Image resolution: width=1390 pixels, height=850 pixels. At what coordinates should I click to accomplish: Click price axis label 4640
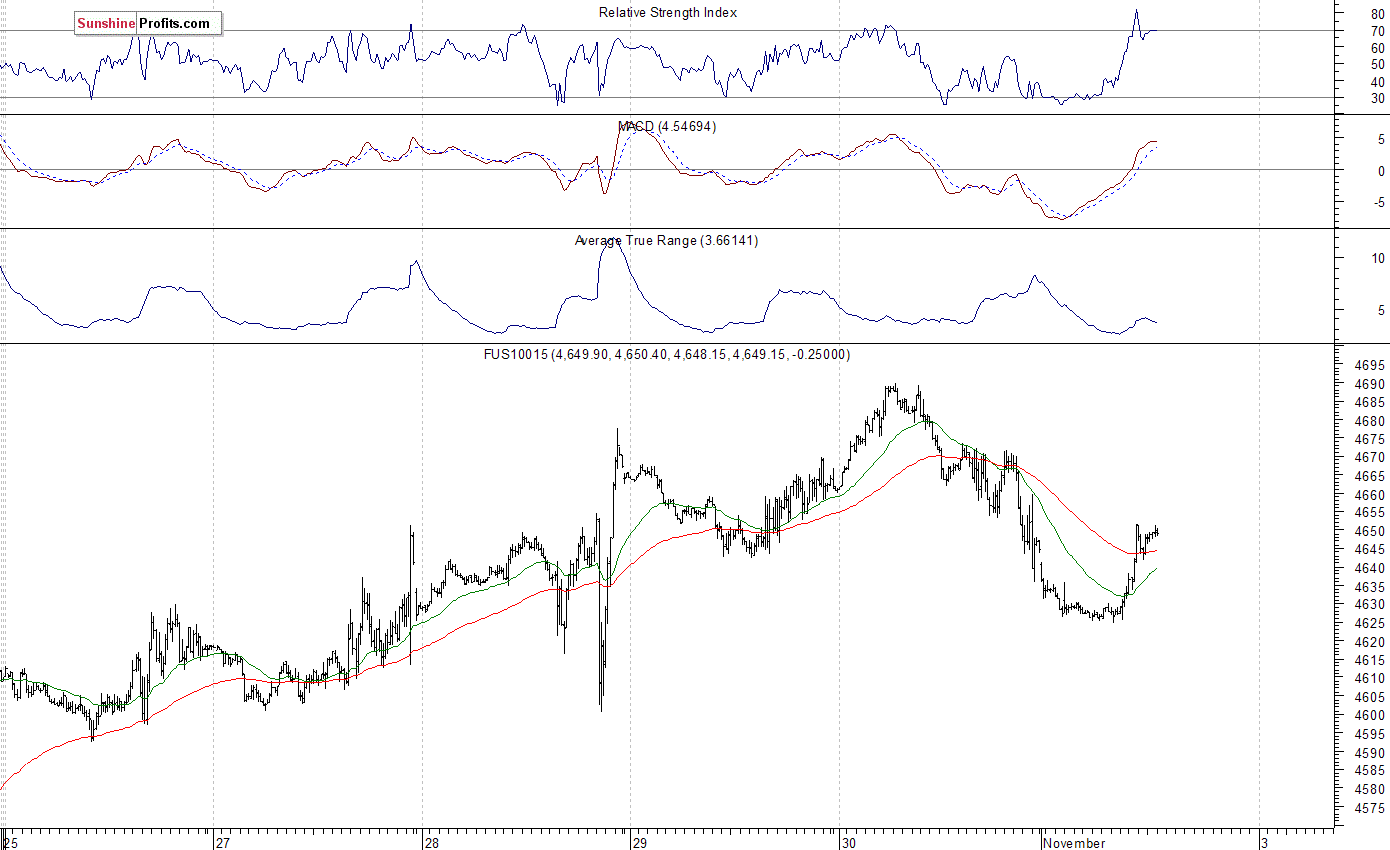1370,569
